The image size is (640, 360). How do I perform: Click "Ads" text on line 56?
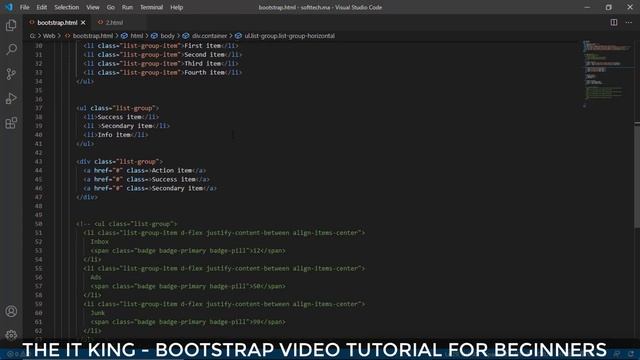point(96,278)
